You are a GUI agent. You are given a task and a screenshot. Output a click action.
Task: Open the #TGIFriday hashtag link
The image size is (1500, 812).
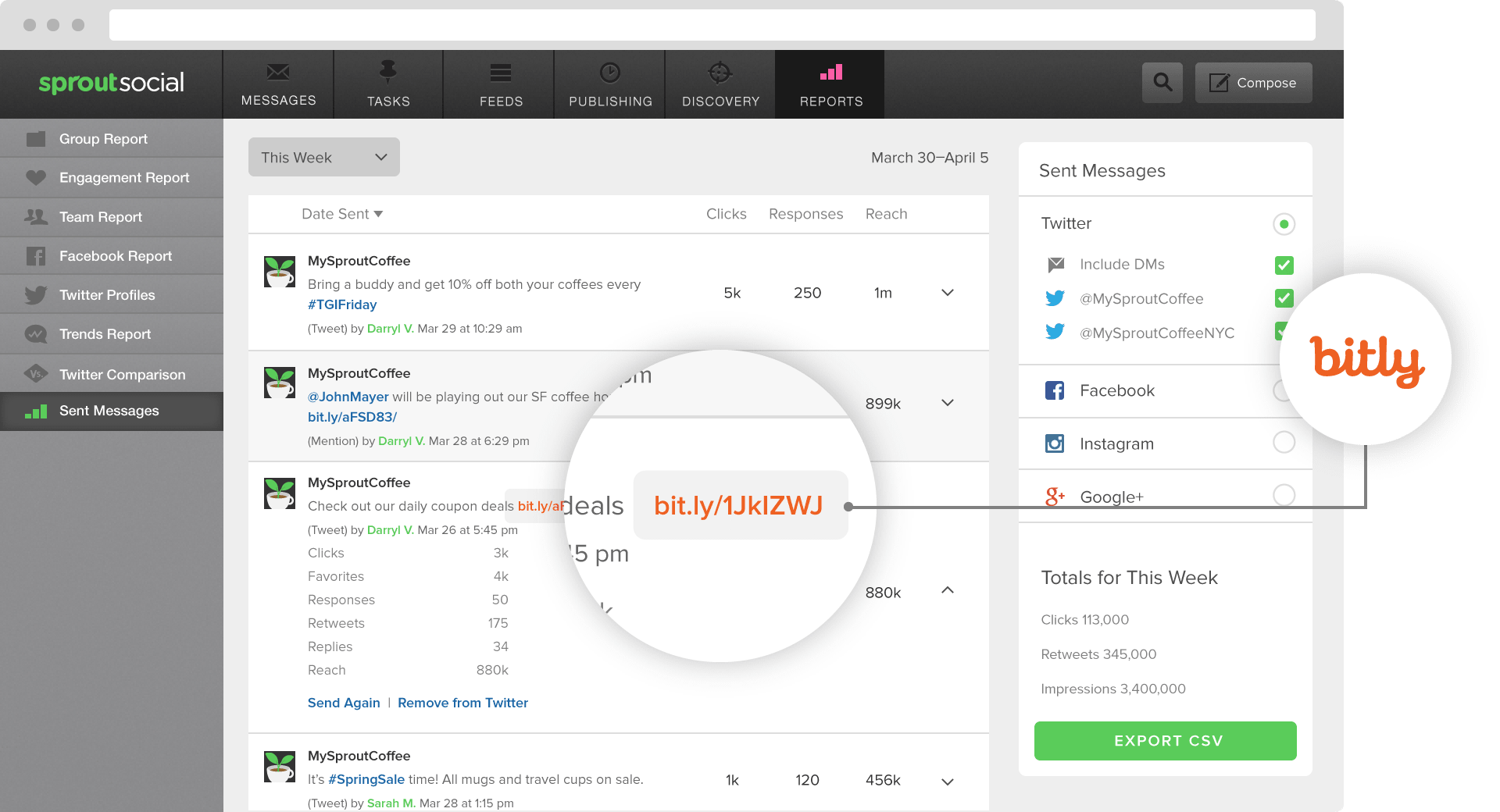click(x=342, y=304)
